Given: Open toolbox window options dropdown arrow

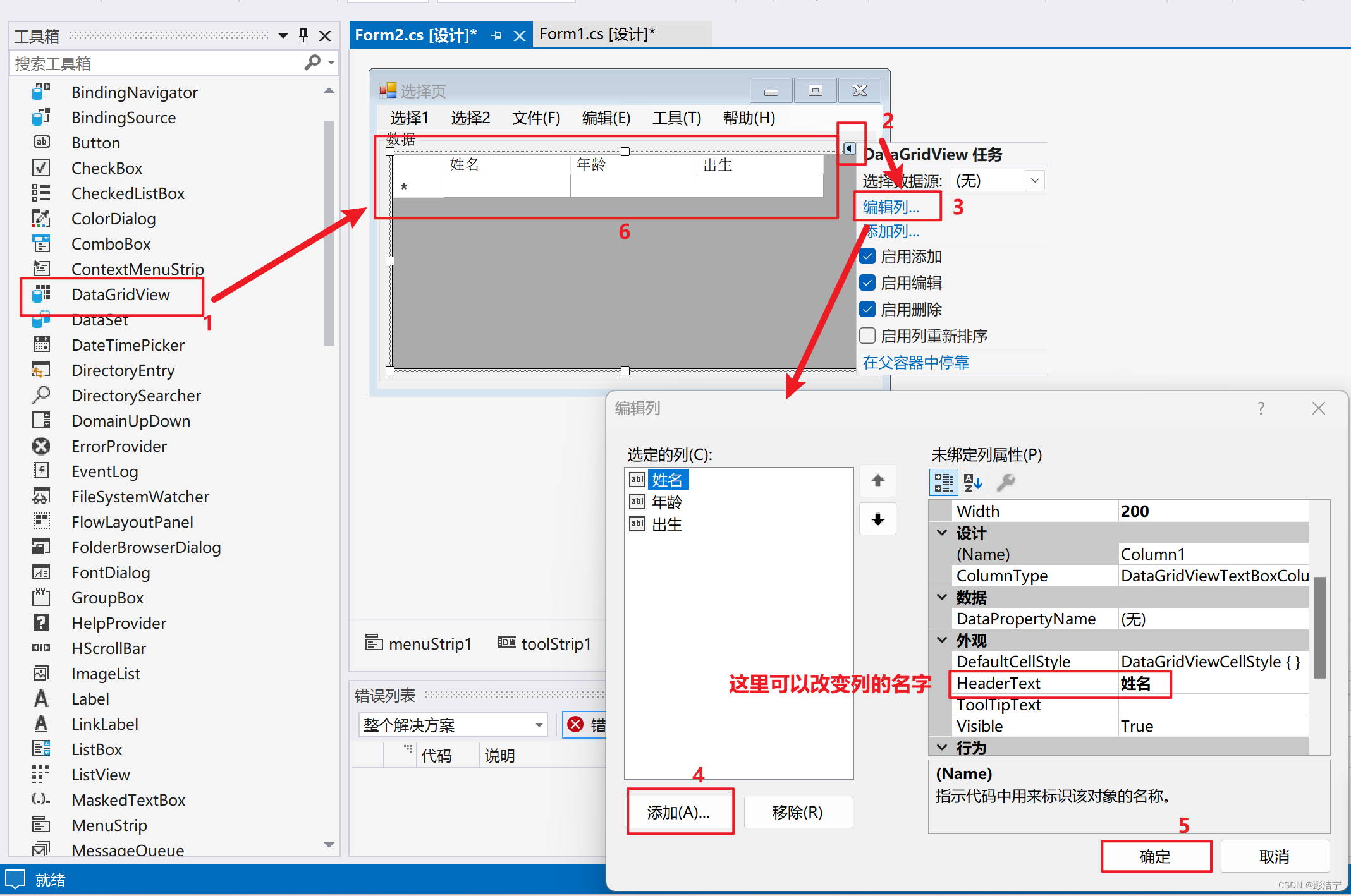Looking at the screenshot, I should 283,35.
